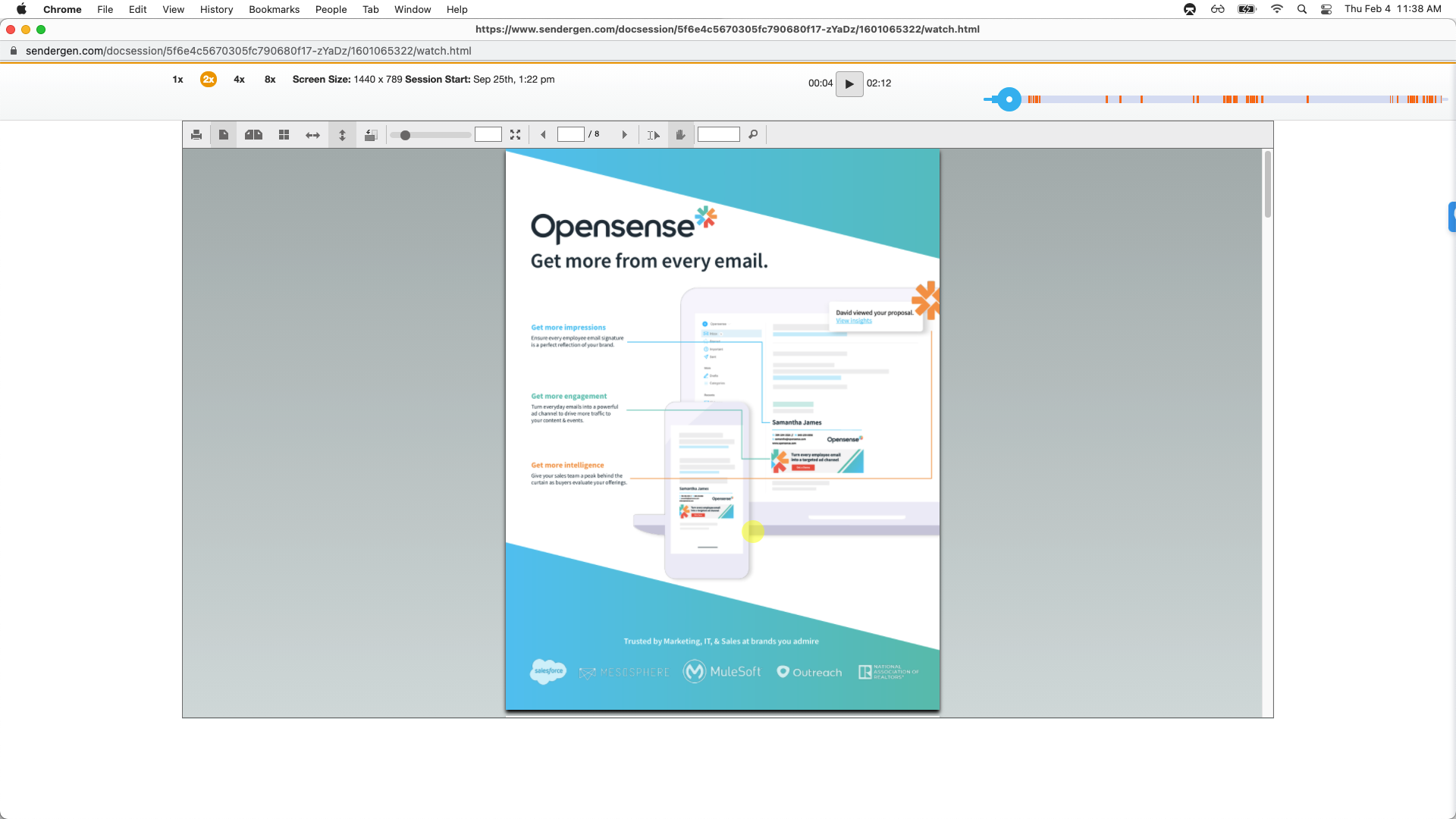Click the zoom percentage input field
This screenshot has width=1456, height=819.
click(488, 135)
